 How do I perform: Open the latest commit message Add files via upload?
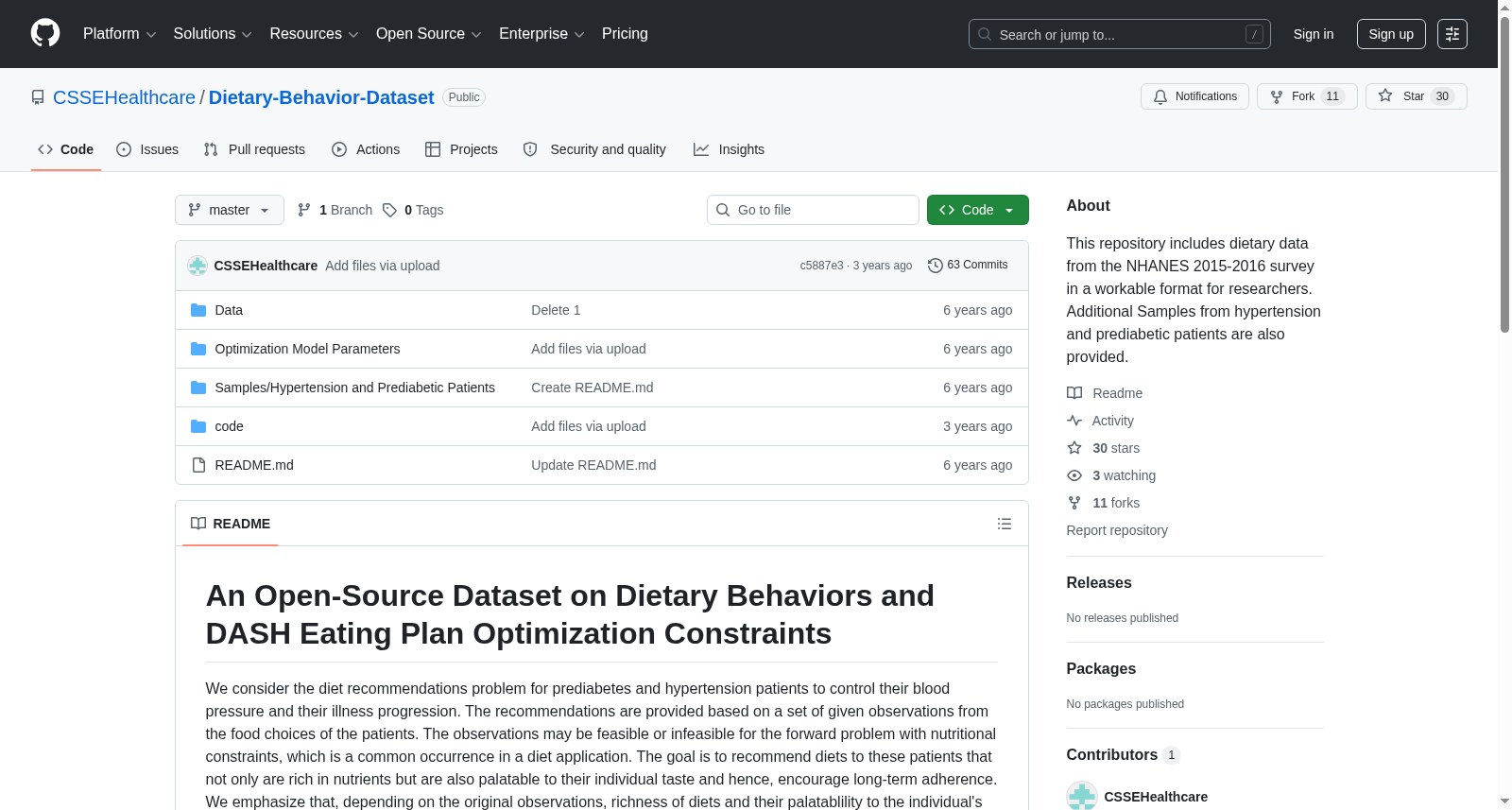point(383,266)
